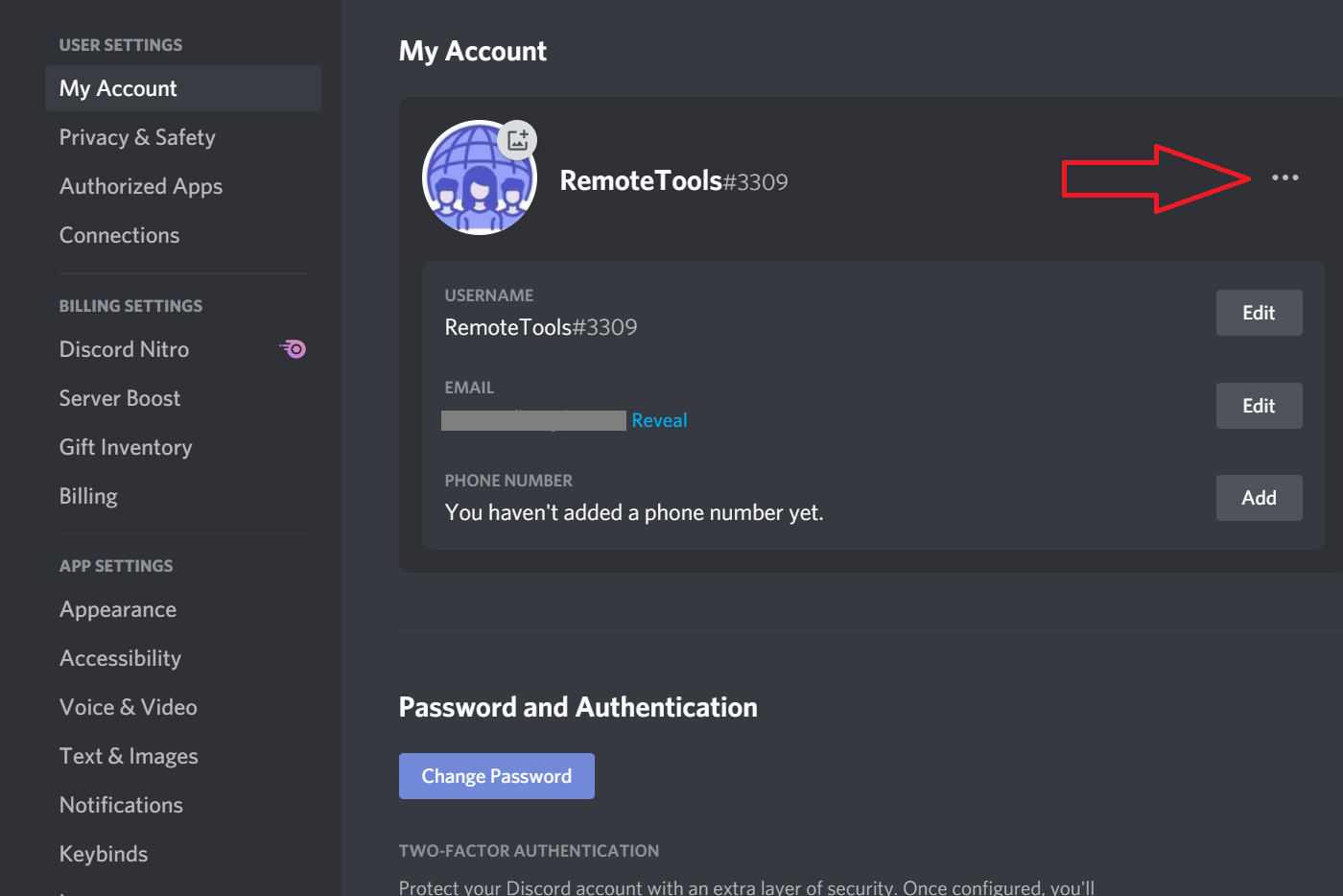Edit the username RemoteTools#3309
This screenshot has height=896, width=1343.
[1259, 312]
